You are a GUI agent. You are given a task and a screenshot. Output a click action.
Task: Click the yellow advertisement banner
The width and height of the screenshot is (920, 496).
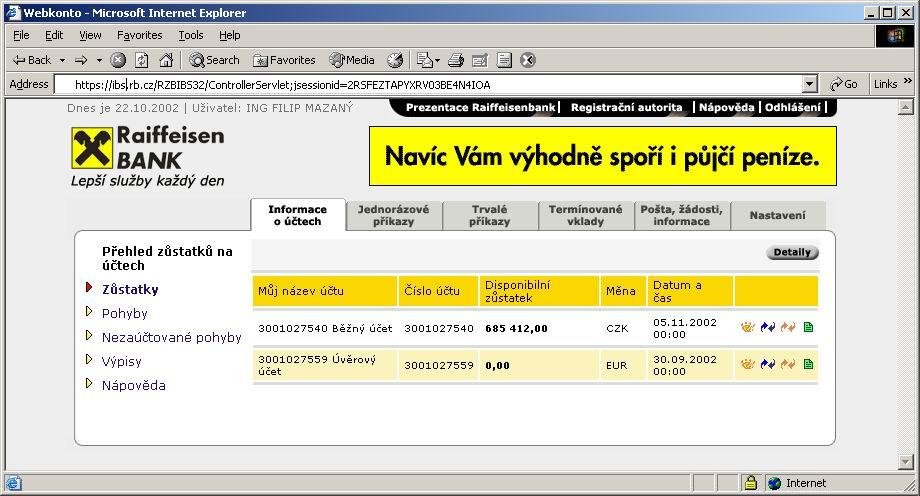pos(603,156)
